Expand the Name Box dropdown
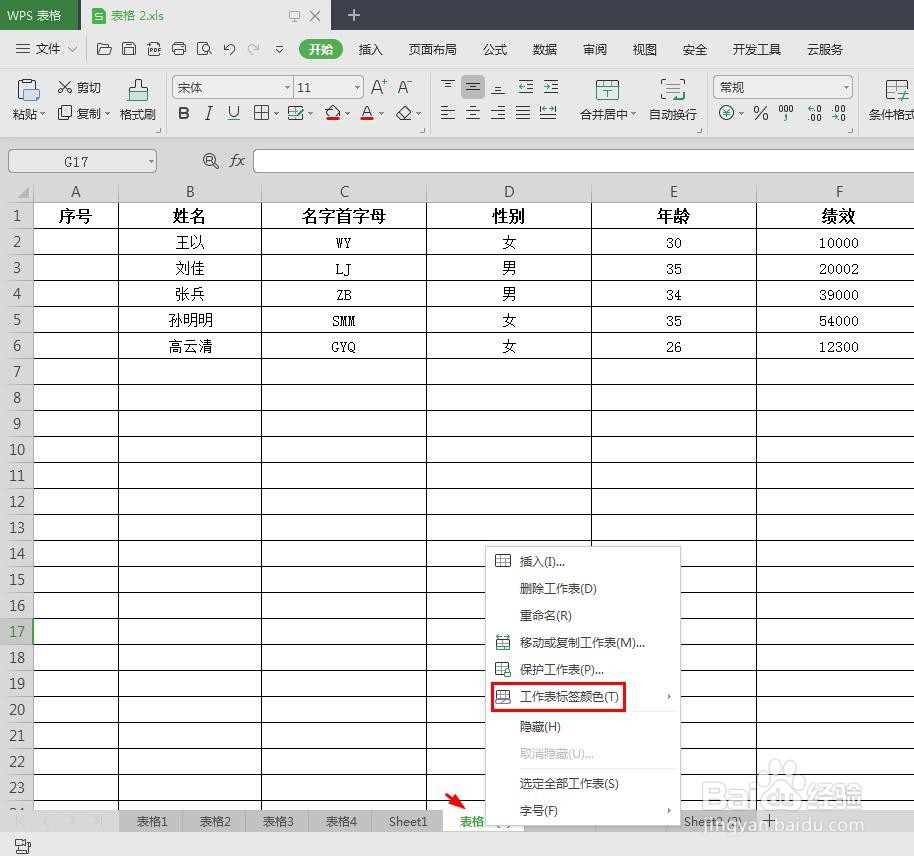 (x=151, y=161)
